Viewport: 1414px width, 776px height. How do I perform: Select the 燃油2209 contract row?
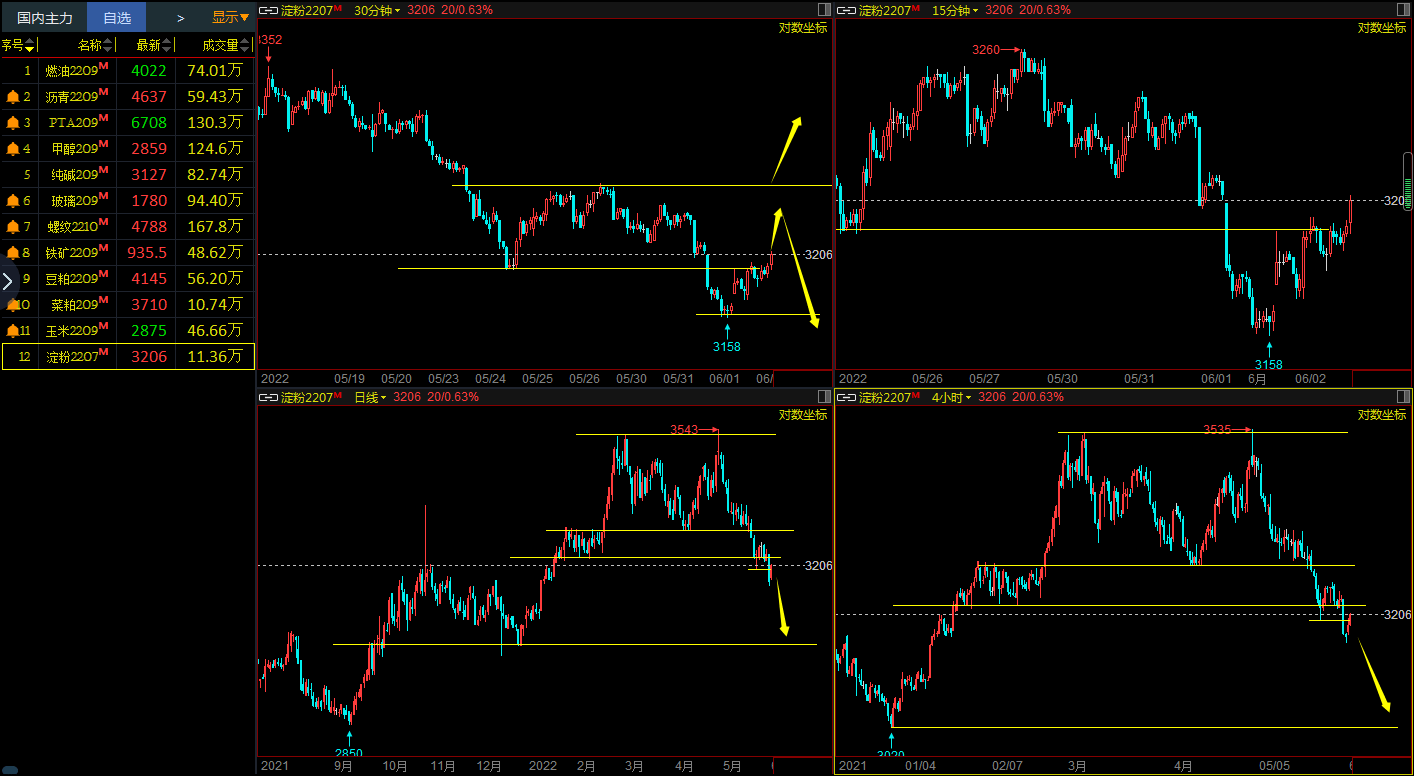click(127, 71)
